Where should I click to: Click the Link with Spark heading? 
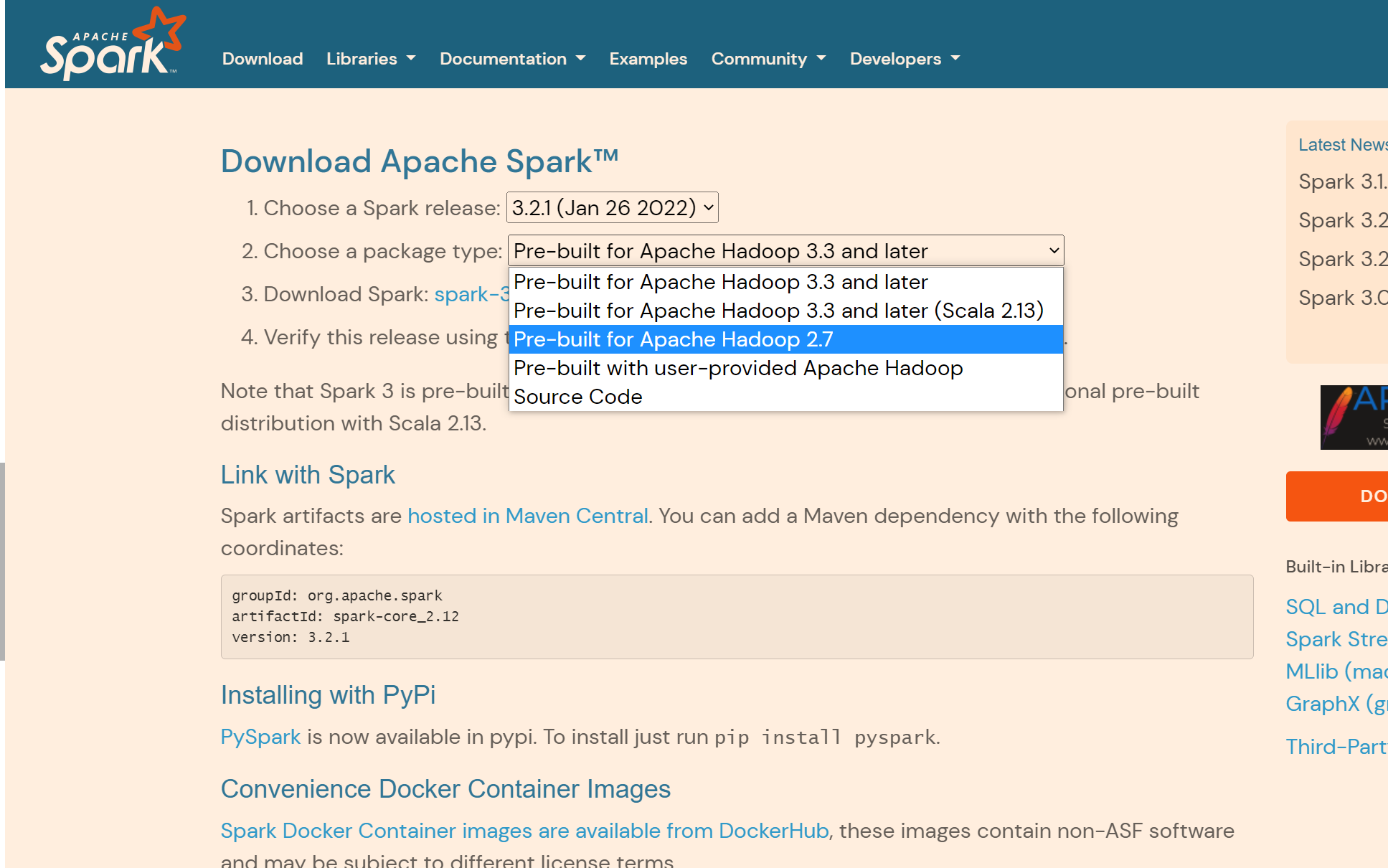tap(308, 475)
